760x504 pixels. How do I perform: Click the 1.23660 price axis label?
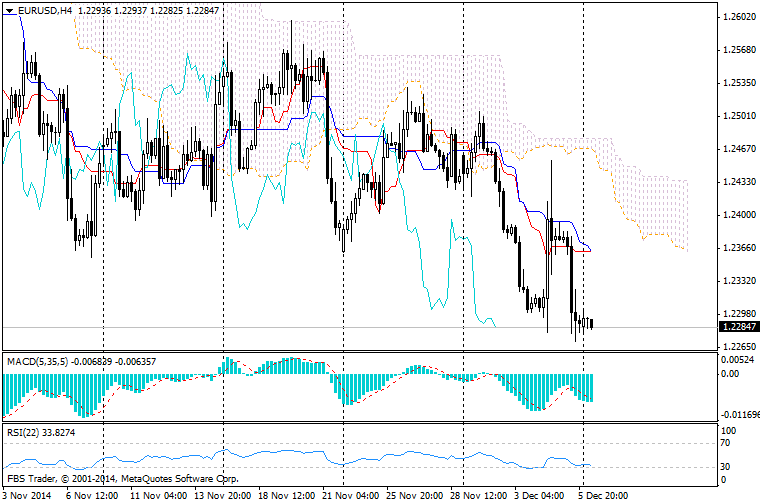[739, 248]
